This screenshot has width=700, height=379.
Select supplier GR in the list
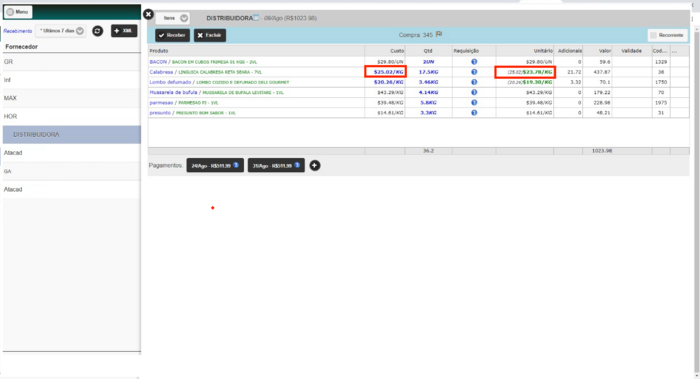coord(71,62)
